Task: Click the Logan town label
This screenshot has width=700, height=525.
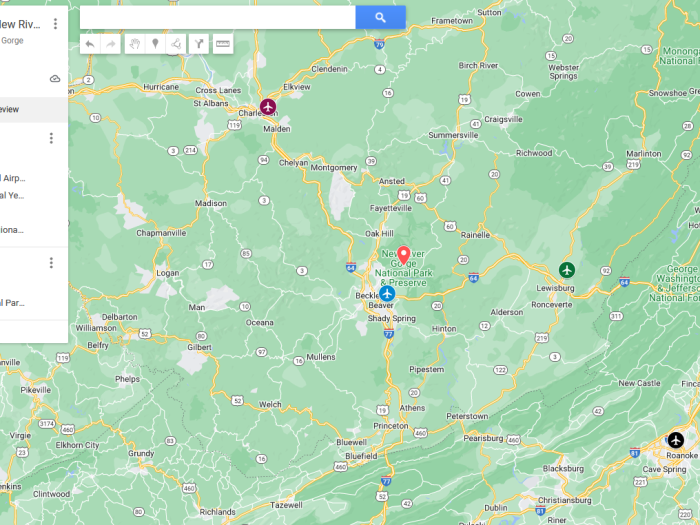Action: pyautogui.click(x=167, y=273)
